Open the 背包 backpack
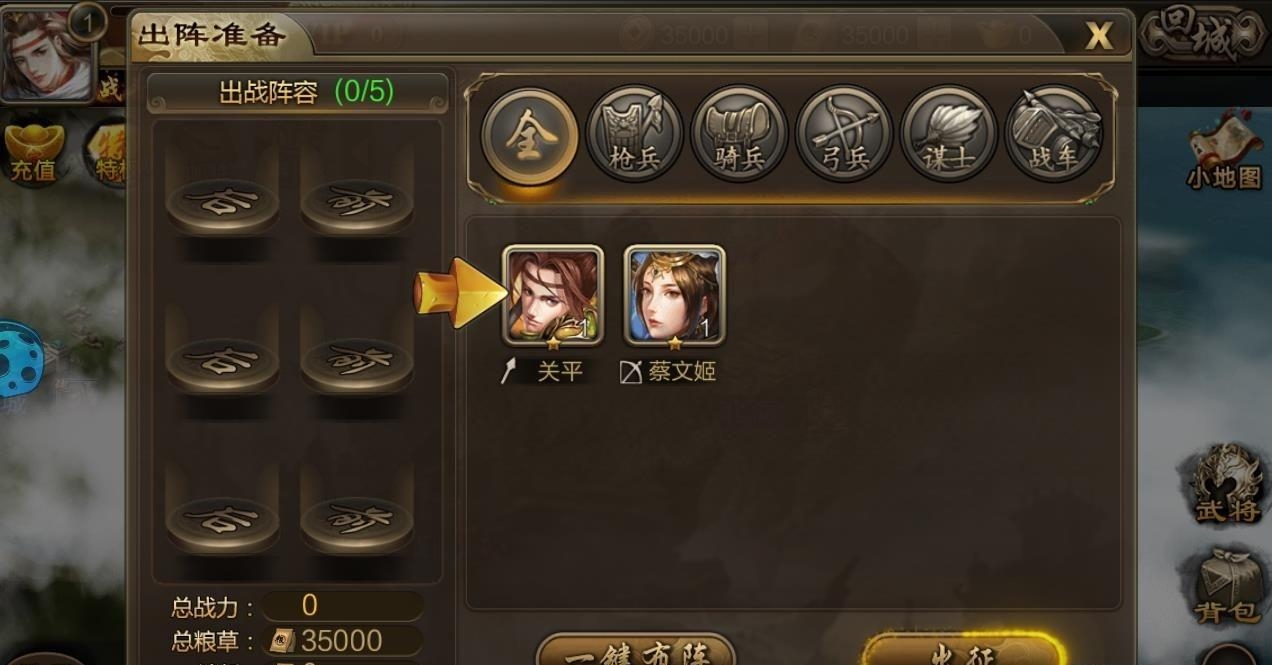Screen dimensions: 1272x665 click(1225, 587)
